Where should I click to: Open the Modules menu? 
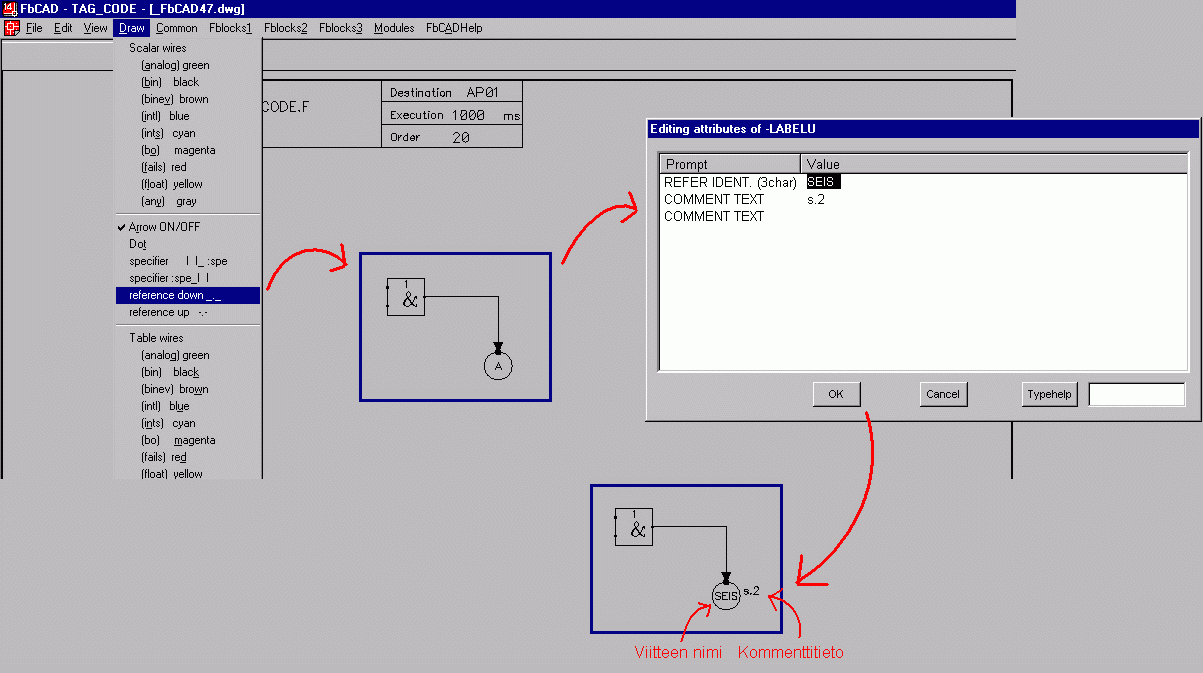pos(394,28)
